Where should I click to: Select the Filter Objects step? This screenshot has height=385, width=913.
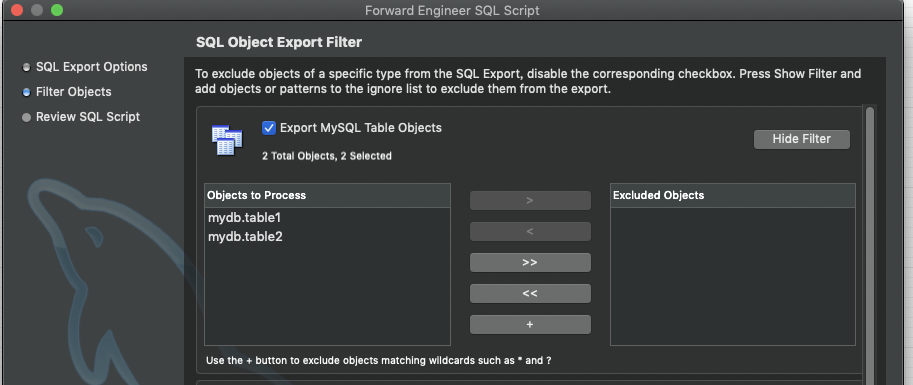pos(73,92)
